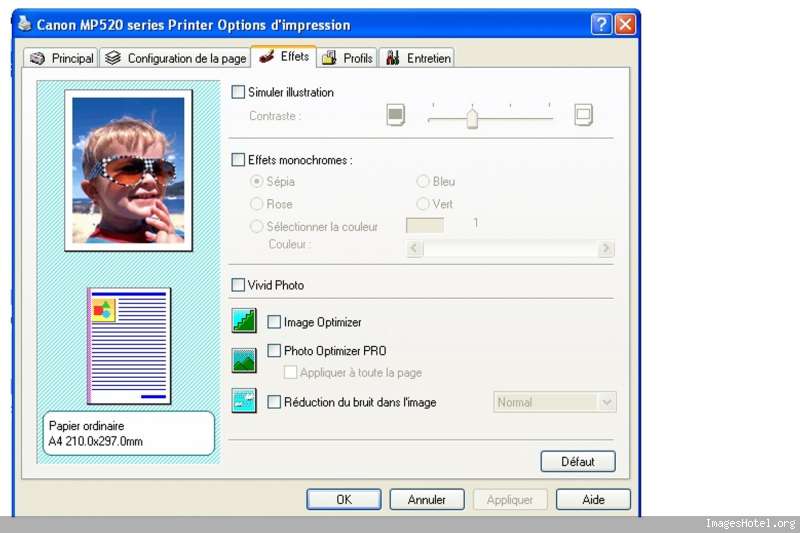Select the Effets tab

tap(283, 56)
